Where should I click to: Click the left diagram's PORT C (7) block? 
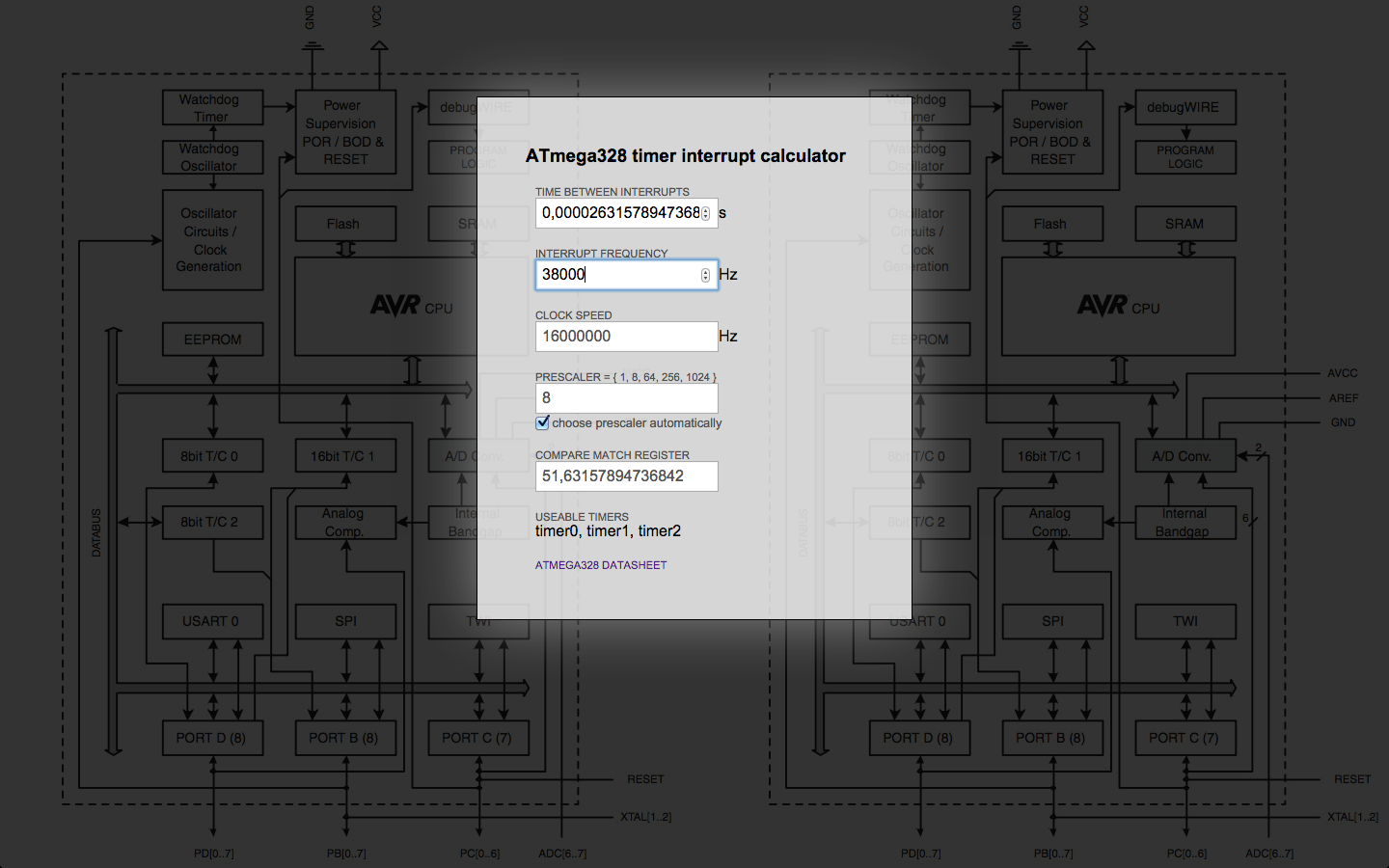pos(478,738)
